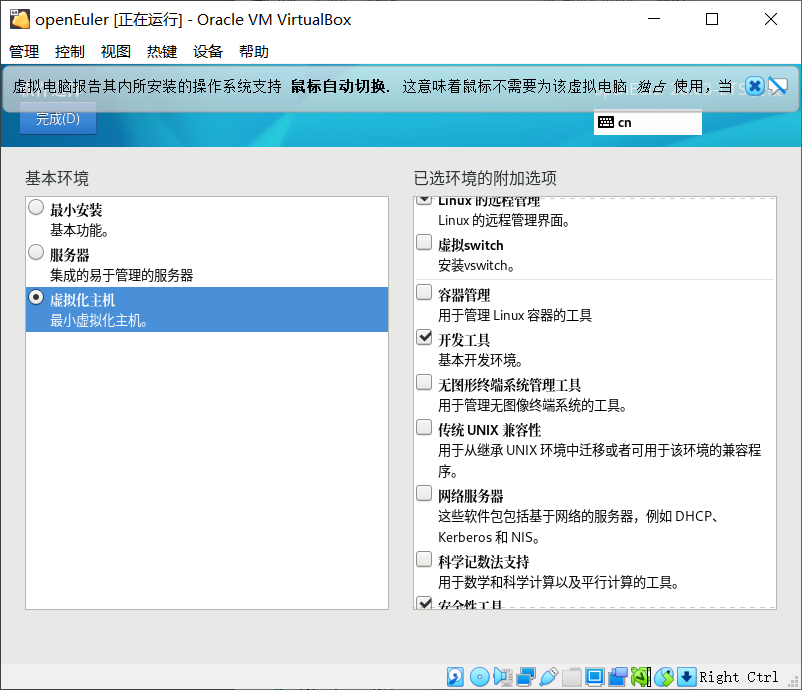Click the 基本开发环境 description text
Screen dimensions: 802x690
[480, 361]
